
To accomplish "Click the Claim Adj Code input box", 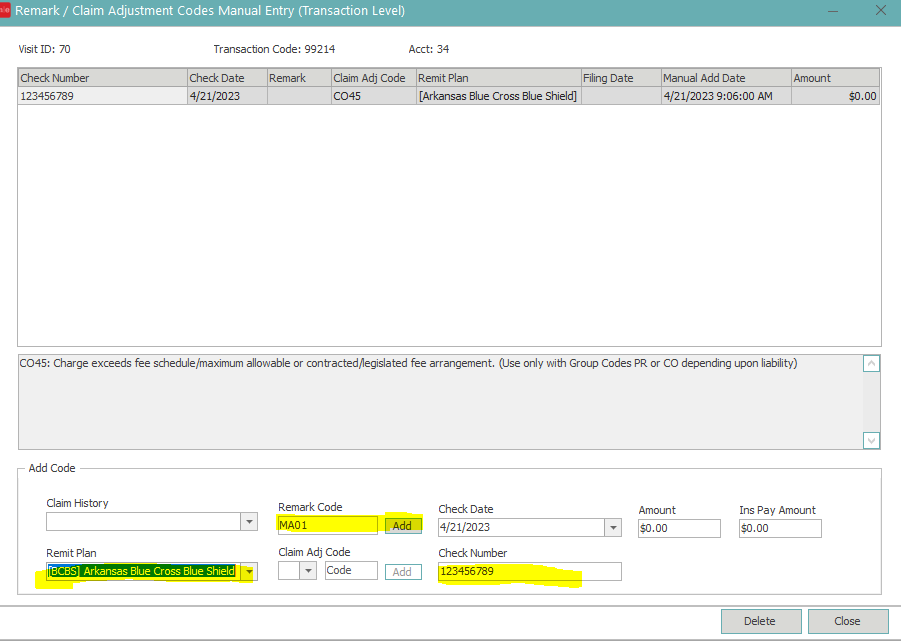I will 351,571.
